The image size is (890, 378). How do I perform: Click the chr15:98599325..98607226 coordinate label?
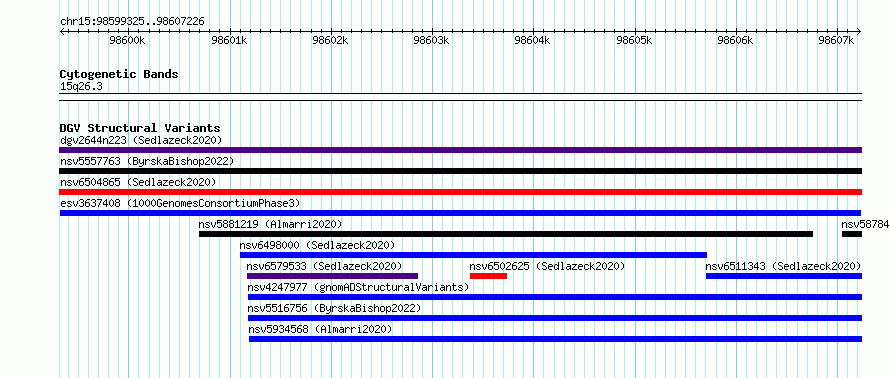coord(132,22)
